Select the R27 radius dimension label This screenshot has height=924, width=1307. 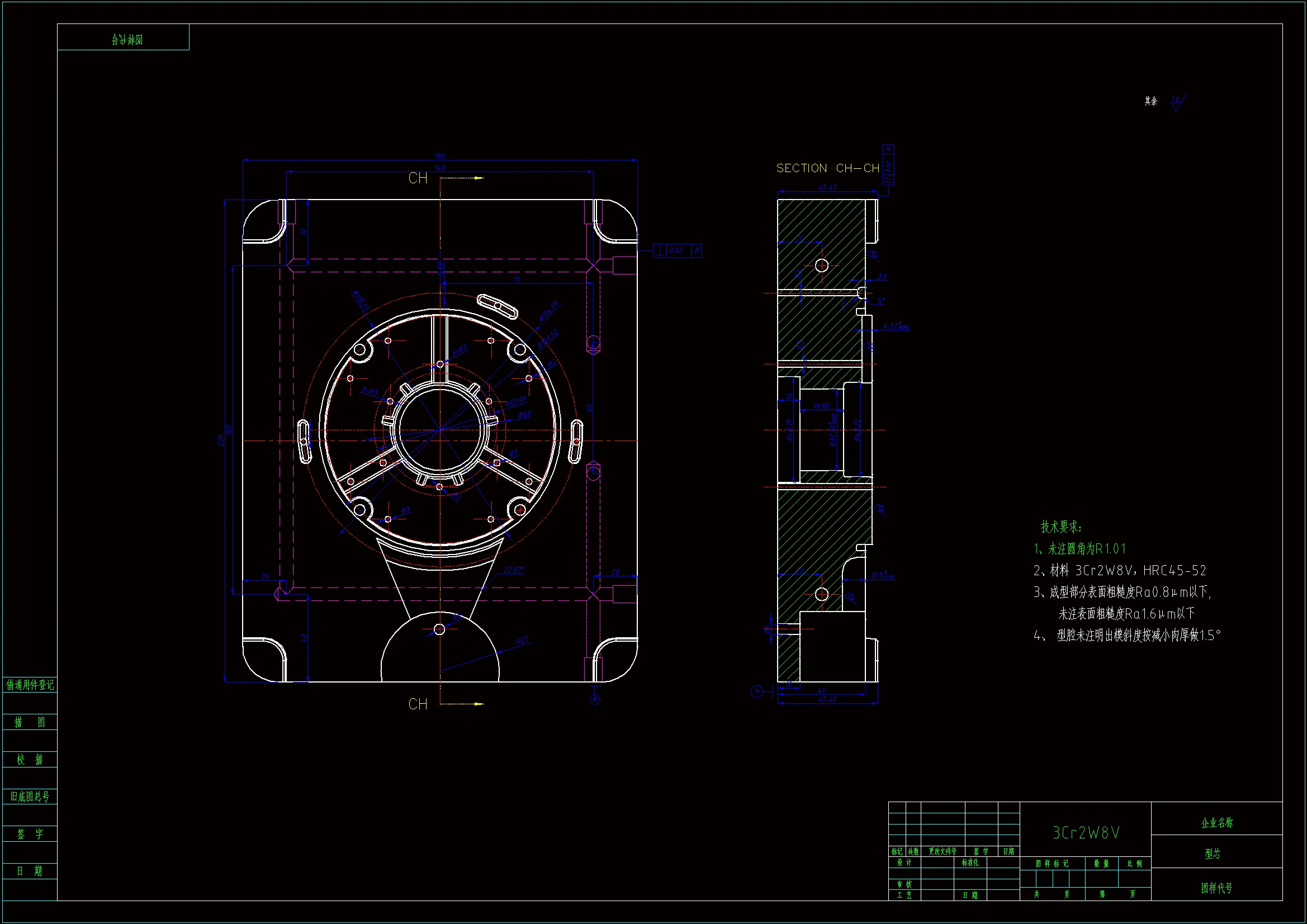[522, 641]
